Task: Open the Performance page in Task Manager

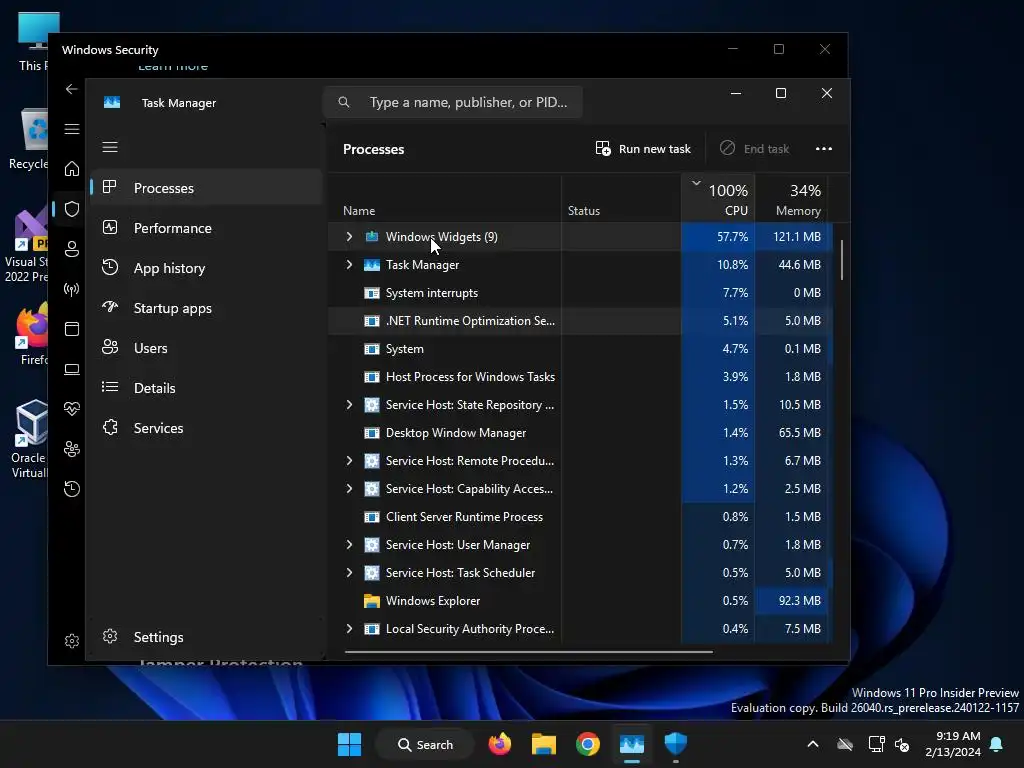Action: 206,228
